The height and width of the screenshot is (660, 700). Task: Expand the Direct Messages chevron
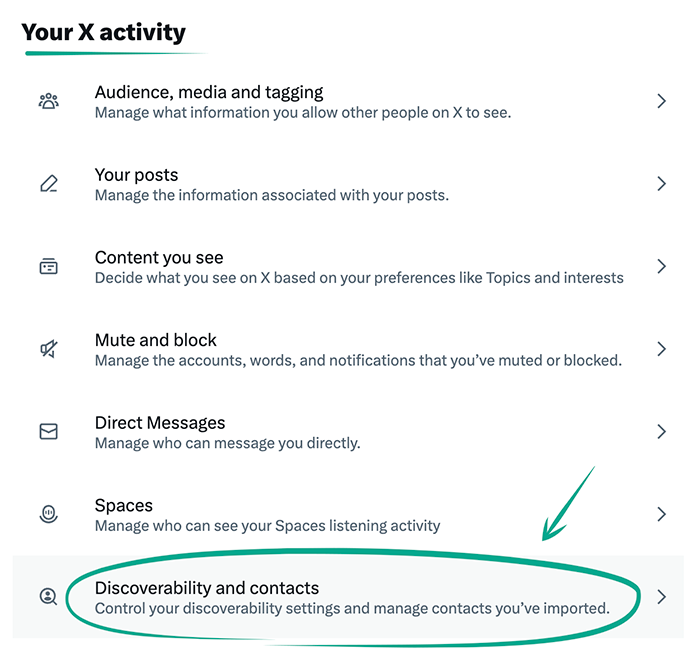click(x=661, y=432)
